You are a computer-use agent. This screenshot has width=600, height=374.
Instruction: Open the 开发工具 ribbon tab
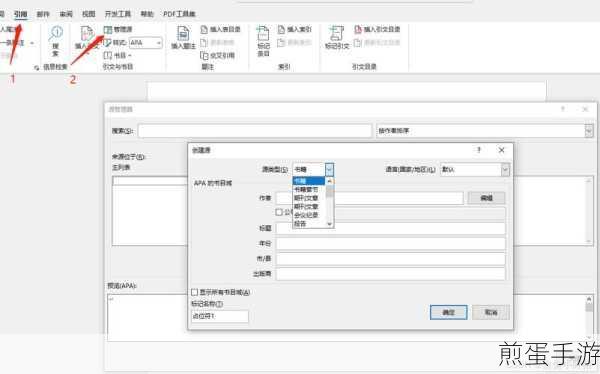118,14
